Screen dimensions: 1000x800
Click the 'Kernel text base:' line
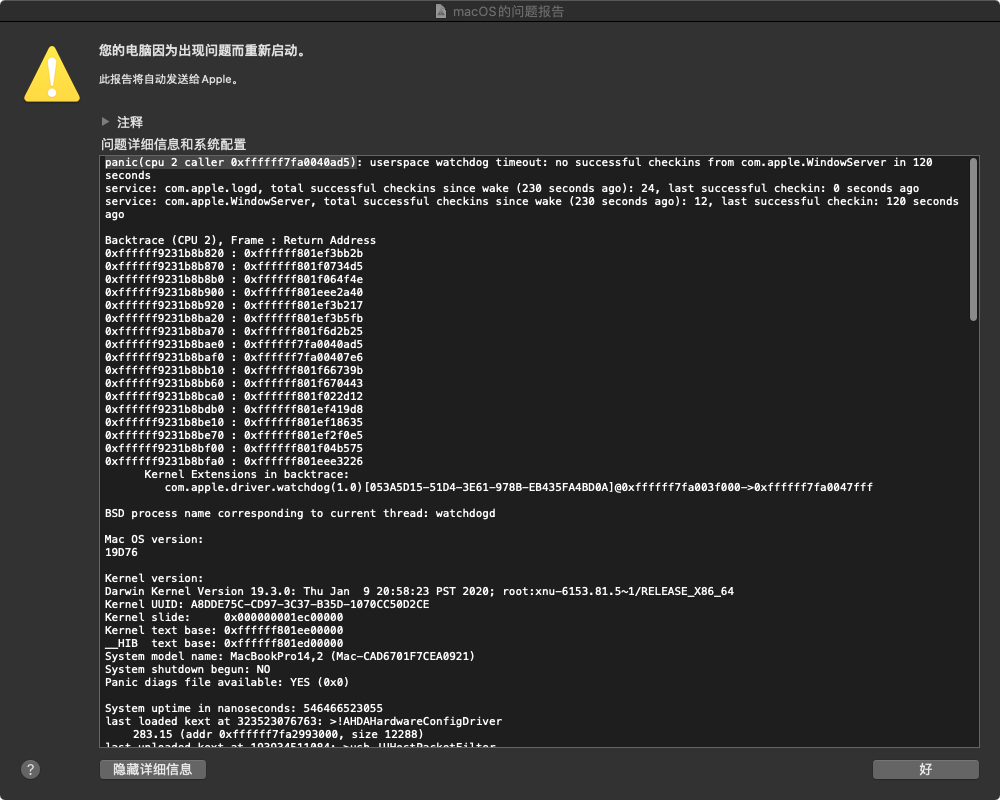coord(224,630)
